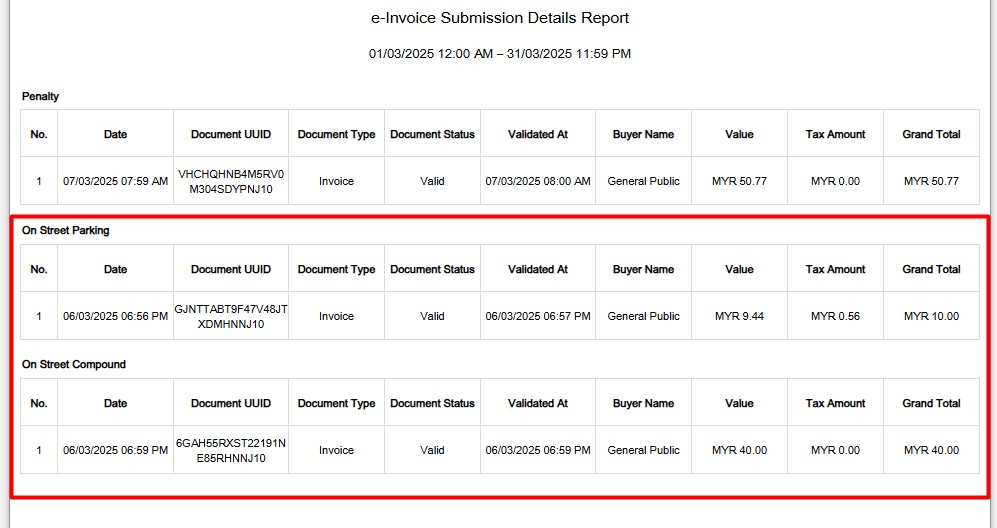Image resolution: width=997 pixels, height=528 pixels.
Task: Select the On Street Parking section heading
Action: tap(65, 230)
